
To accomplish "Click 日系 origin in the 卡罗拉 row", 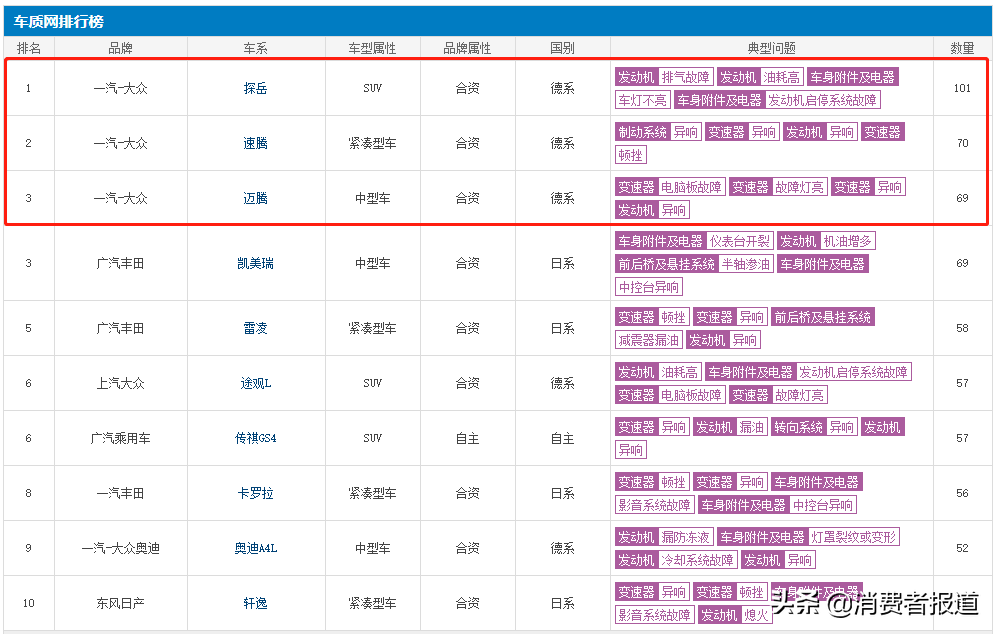I will pyautogui.click(x=562, y=493).
